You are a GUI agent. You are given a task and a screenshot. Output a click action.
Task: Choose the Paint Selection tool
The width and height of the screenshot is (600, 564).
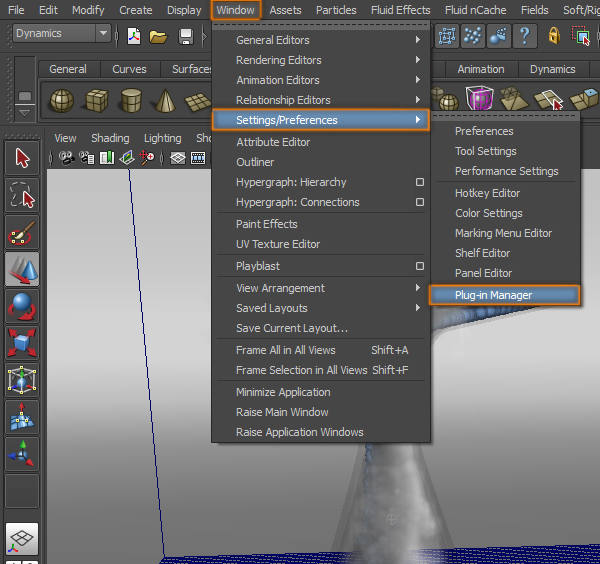point(22,232)
